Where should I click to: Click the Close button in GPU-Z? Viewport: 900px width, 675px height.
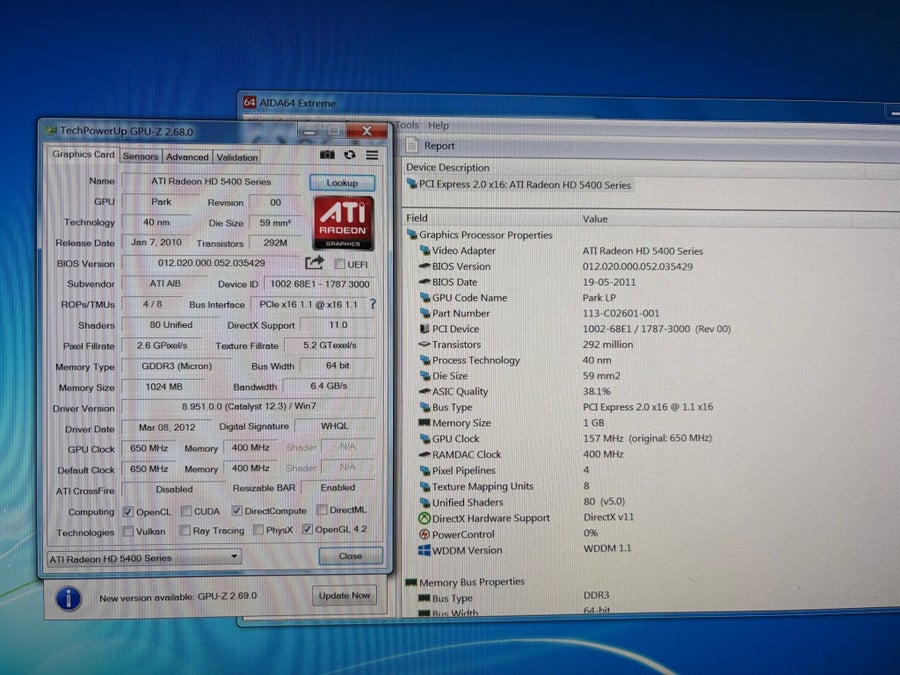[x=350, y=556]
